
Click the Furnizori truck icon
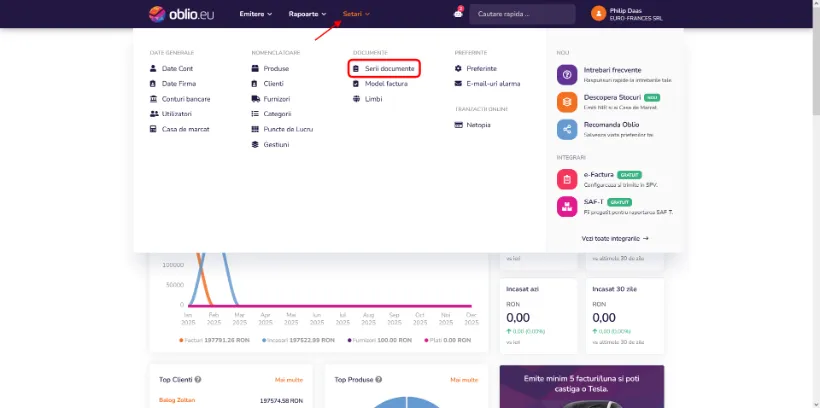tap(256, 99)
